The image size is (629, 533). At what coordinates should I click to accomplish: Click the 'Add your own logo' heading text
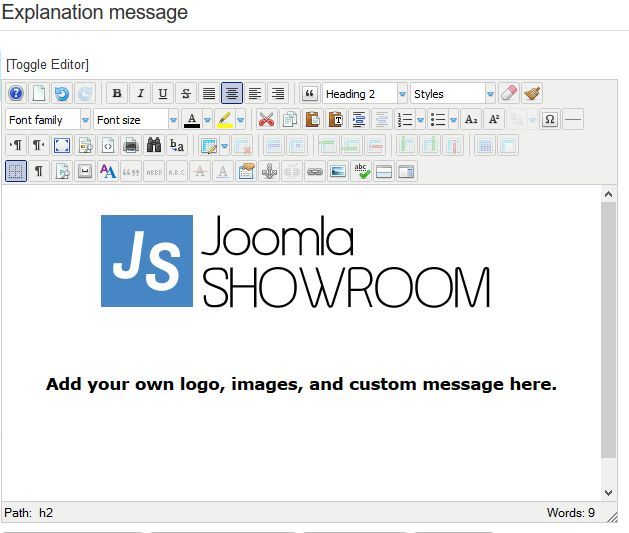[x=301, y=384]
